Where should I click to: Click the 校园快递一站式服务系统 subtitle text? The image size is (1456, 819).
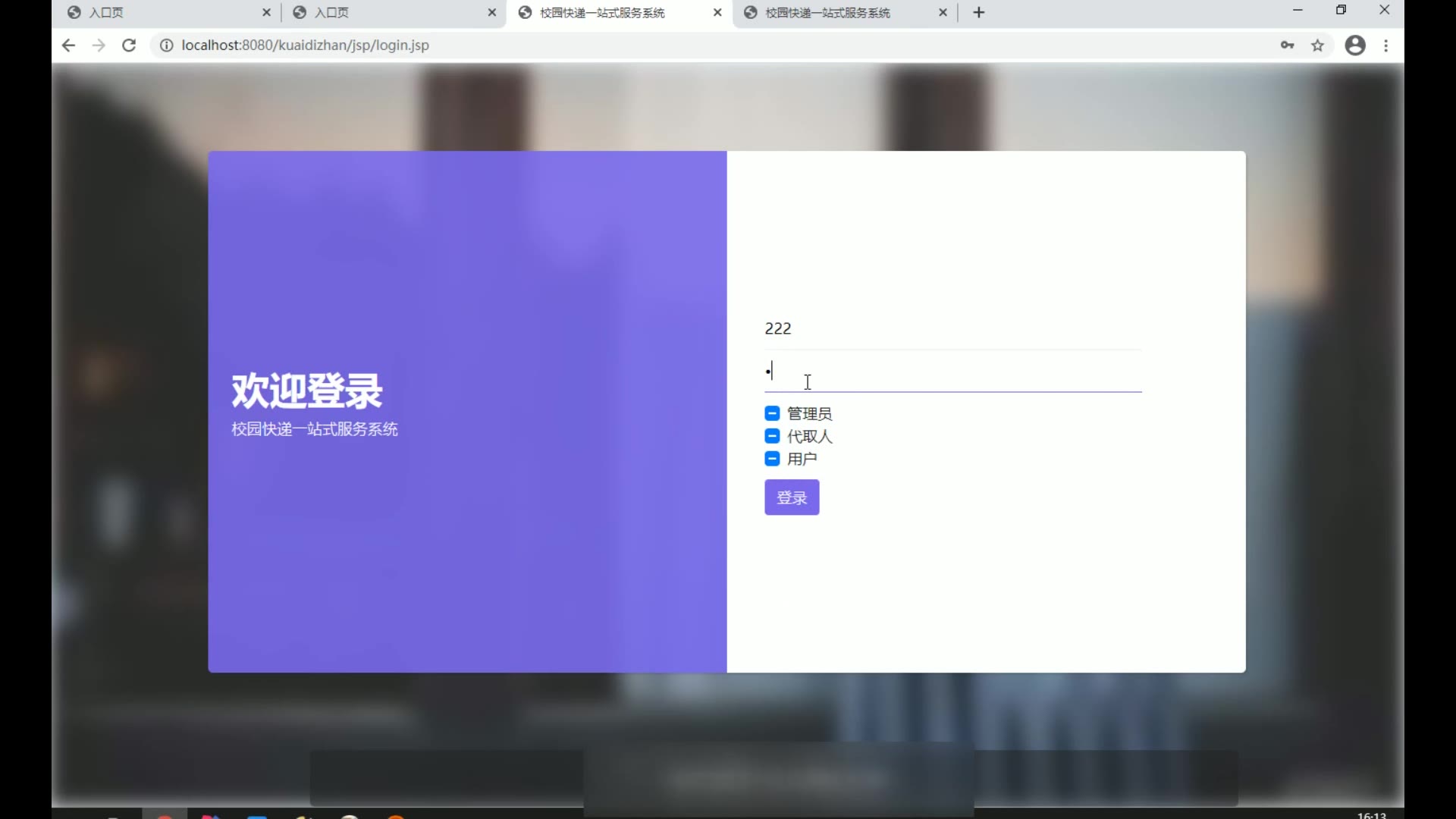click(x=315, y=429)
